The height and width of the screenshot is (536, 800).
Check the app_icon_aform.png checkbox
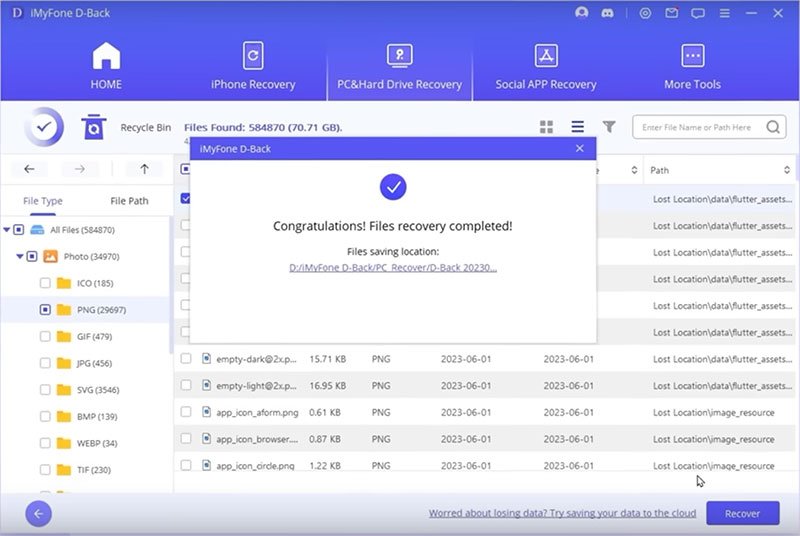tap(186, 412)
